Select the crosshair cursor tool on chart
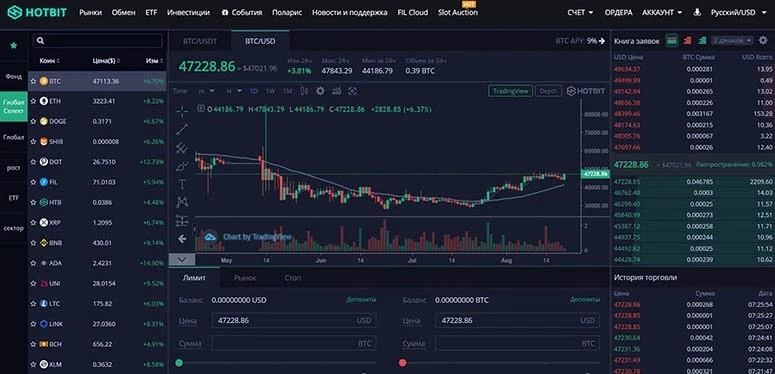Viewport: 775px width, 374px height. 182,111
